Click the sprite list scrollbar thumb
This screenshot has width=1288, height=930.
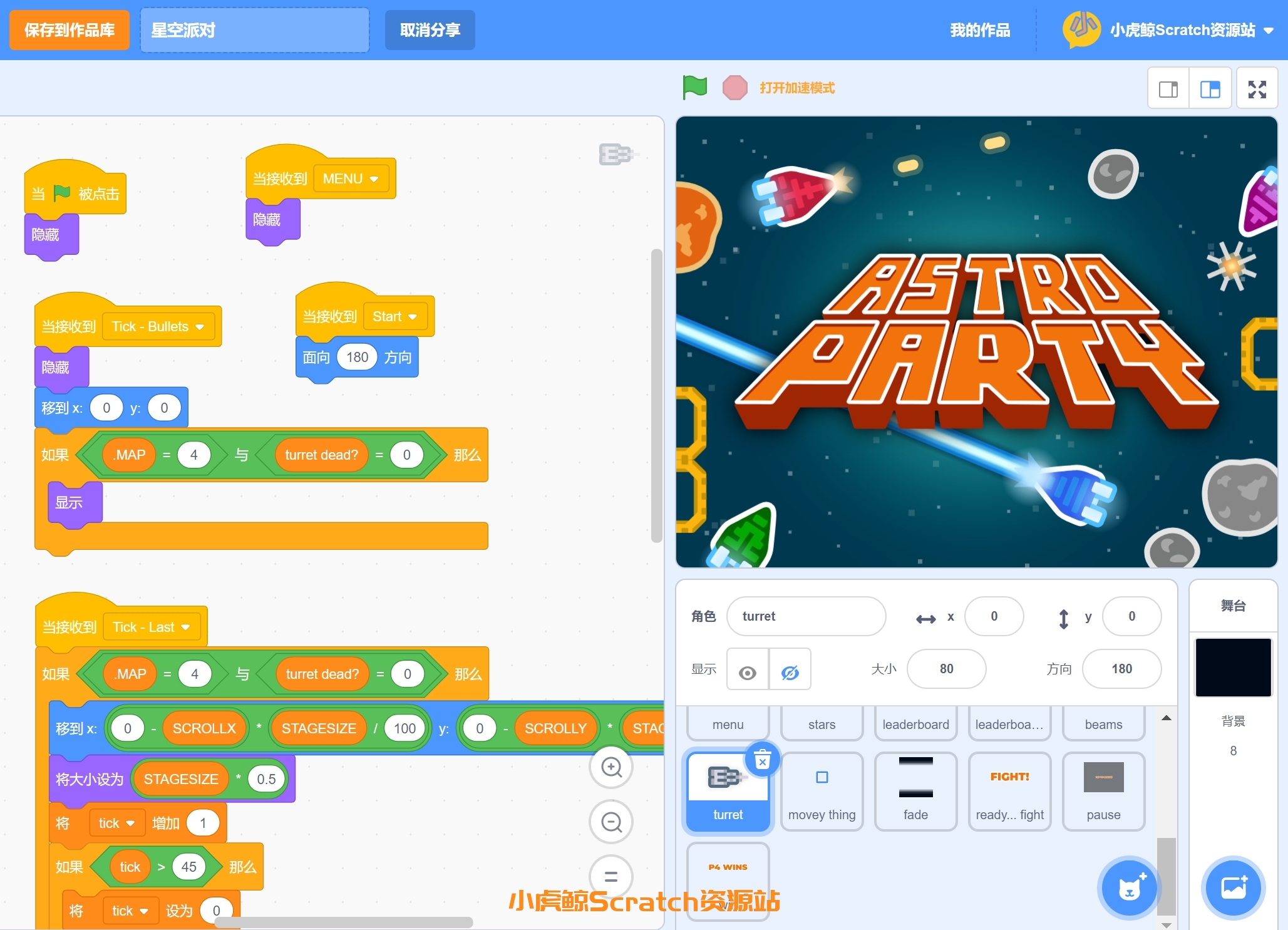(x=1167, y=876)
